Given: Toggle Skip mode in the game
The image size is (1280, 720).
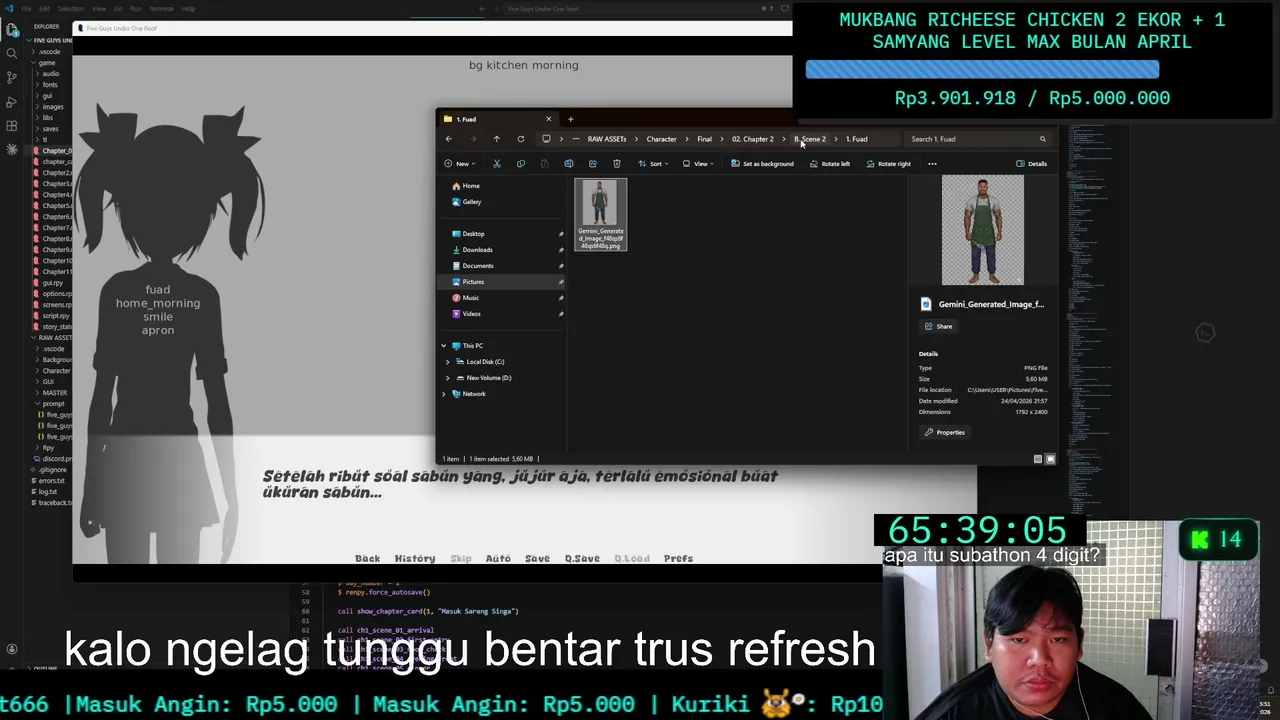Looking at the screenshot, I should pos(461,559).
